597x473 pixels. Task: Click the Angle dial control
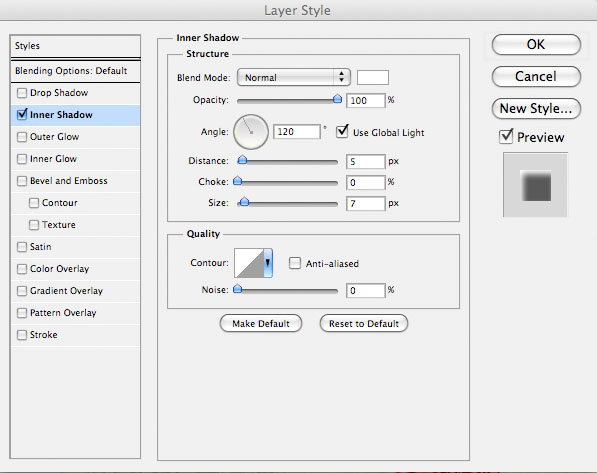pos(251,132)
